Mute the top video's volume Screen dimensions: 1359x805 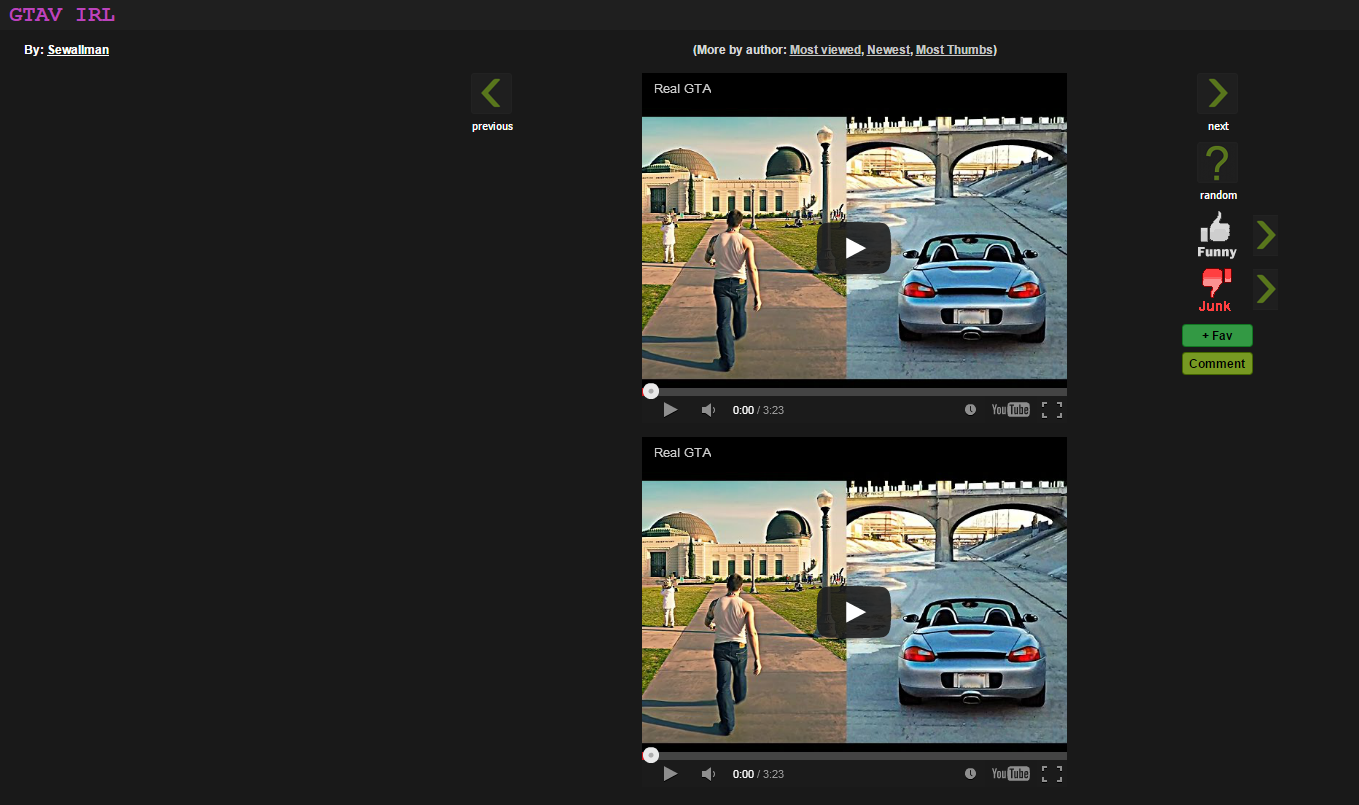coord(708,410)
